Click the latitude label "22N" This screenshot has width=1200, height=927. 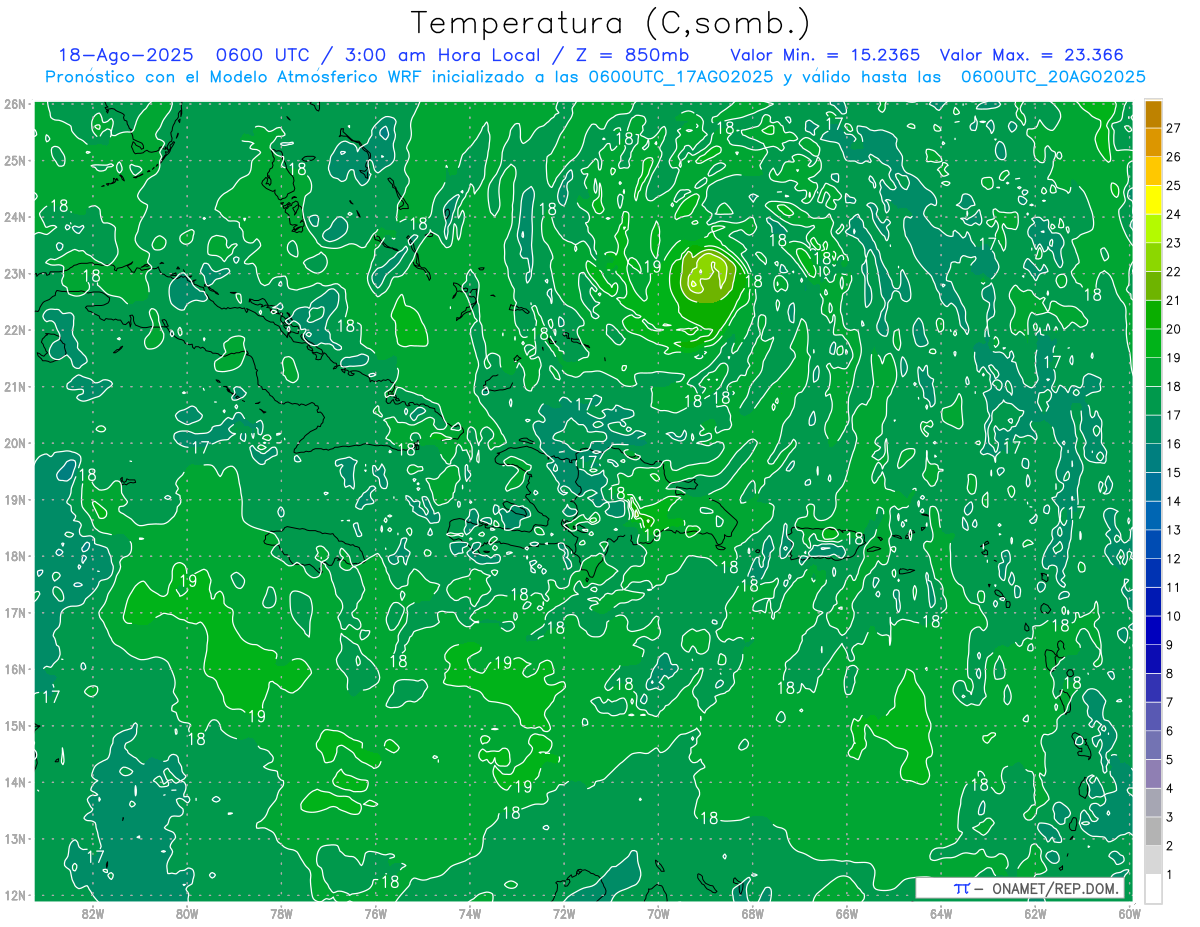pyautogui.click(x=15, y=330)
